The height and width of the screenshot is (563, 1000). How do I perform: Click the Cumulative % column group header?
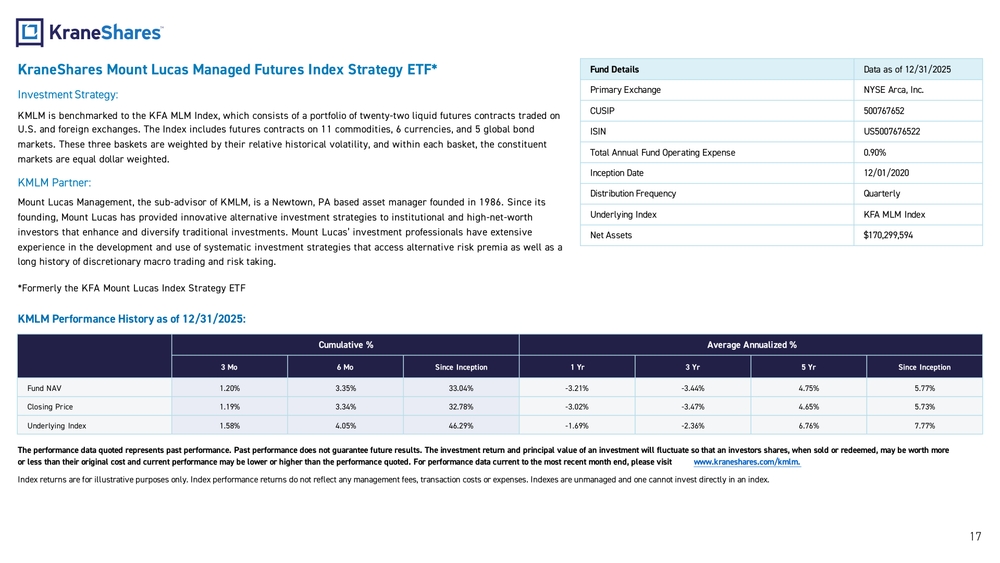pyautogui.click(x=345, y=345)
